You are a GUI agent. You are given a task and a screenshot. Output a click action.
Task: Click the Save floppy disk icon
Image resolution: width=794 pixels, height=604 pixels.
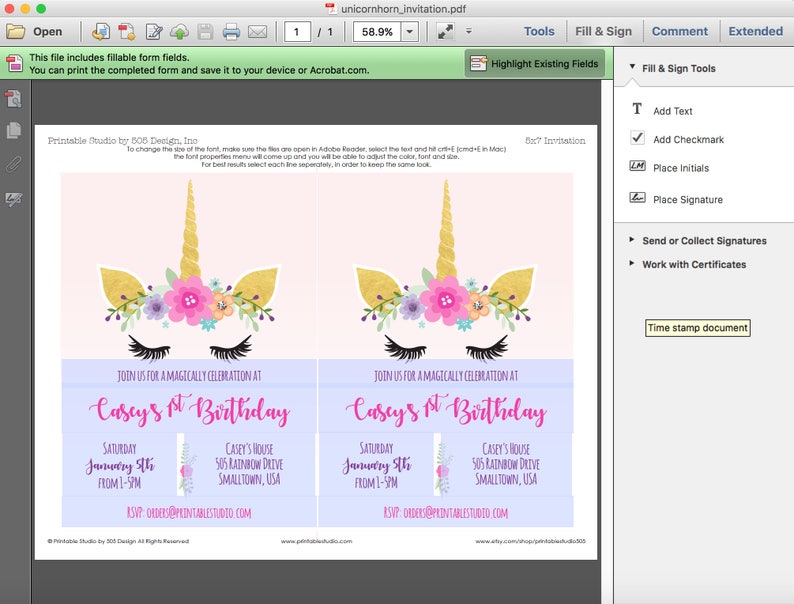[x=205, y=31]
